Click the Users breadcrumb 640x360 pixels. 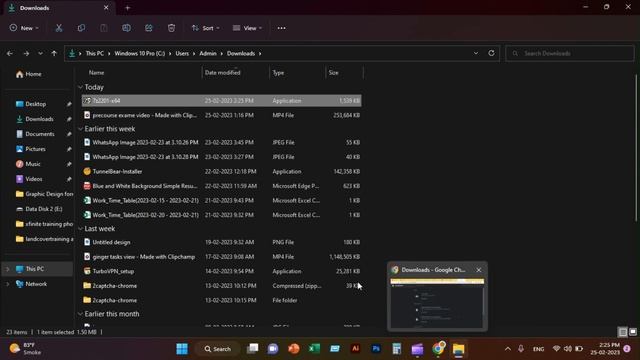coord(182,53)
